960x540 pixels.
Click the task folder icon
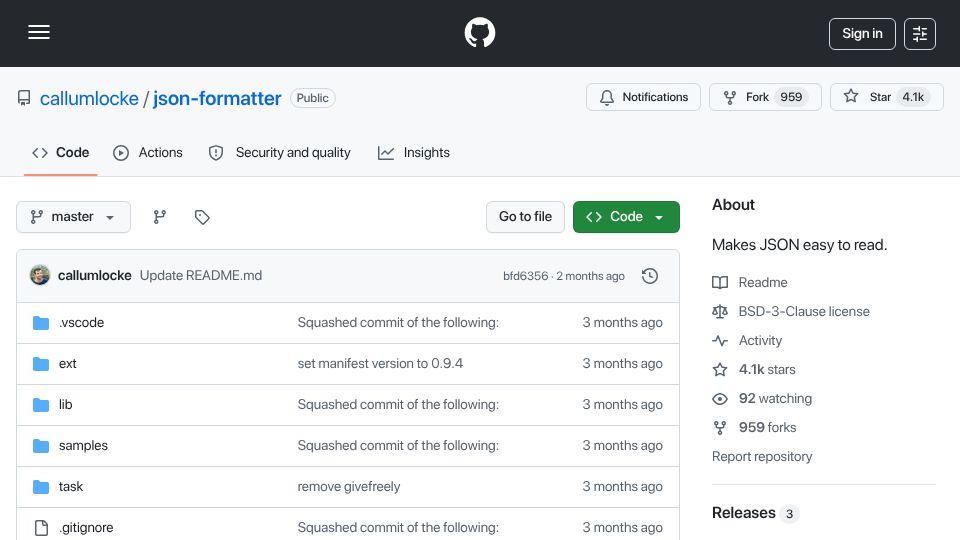click(41, 487)
